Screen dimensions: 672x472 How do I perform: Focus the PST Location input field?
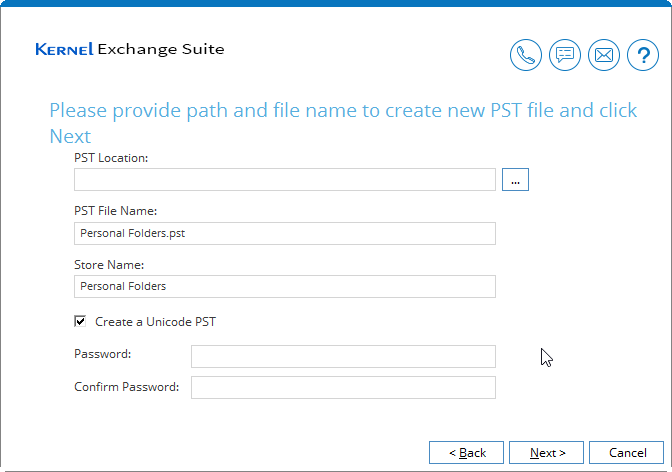[285, 180]
